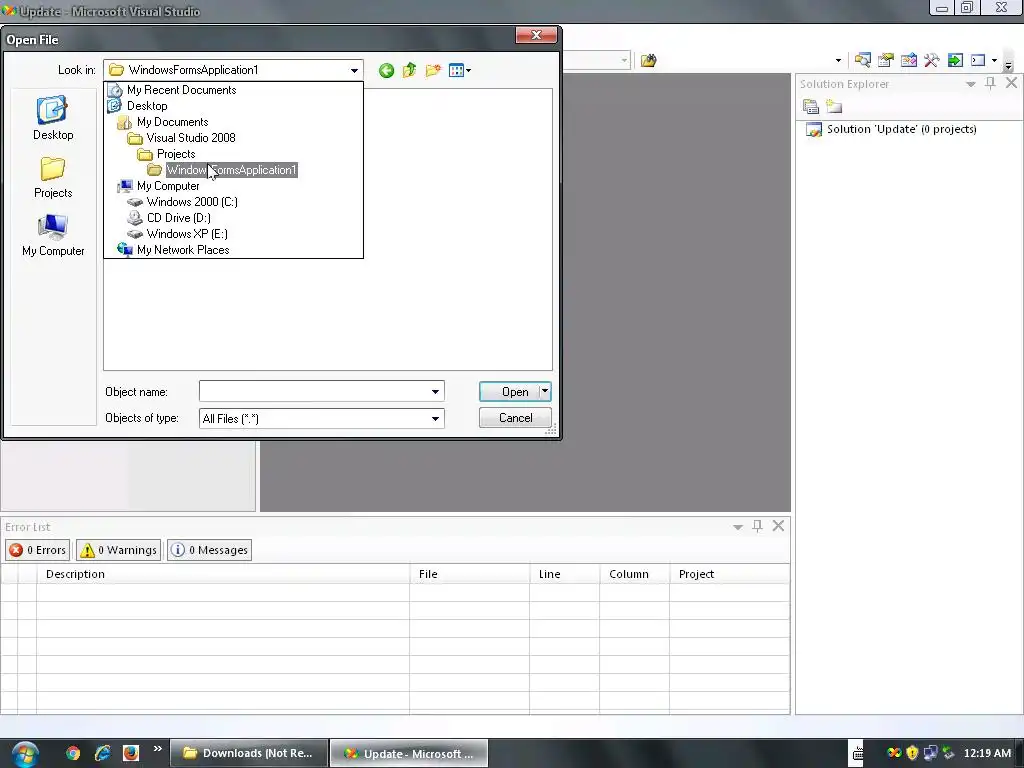Go up one folder level
Viewport: 1024px width, 768px height.
point(409,70)
